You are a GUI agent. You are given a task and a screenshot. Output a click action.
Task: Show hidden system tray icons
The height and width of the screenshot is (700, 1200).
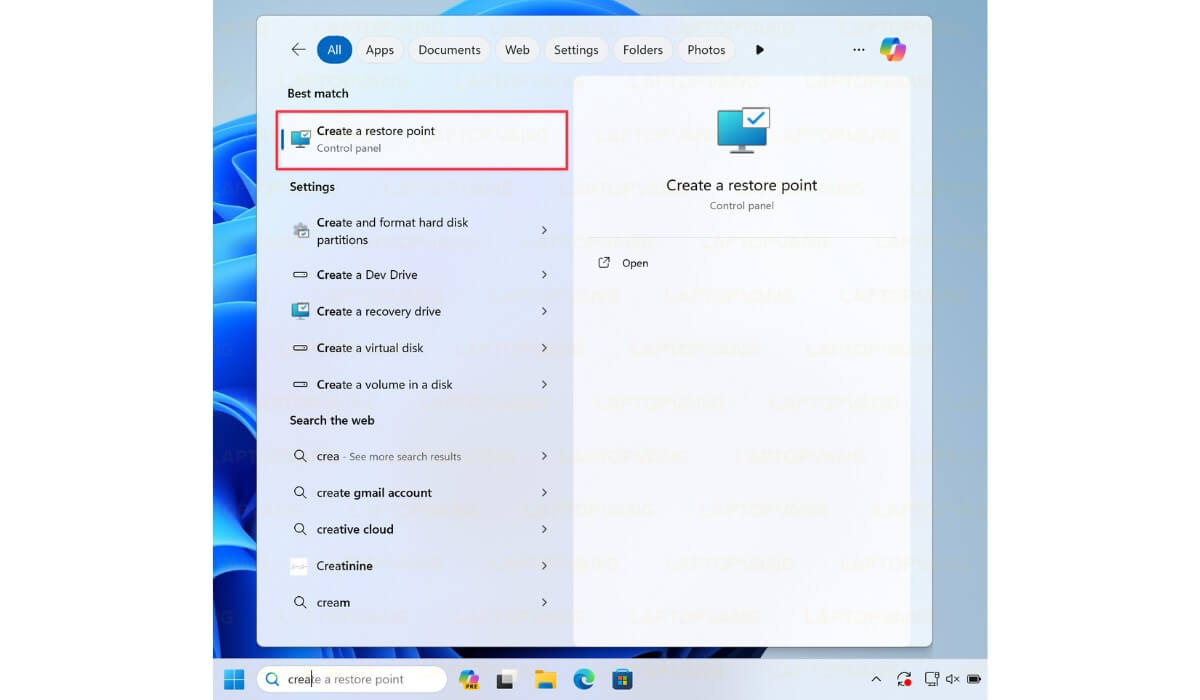point(876,679)
